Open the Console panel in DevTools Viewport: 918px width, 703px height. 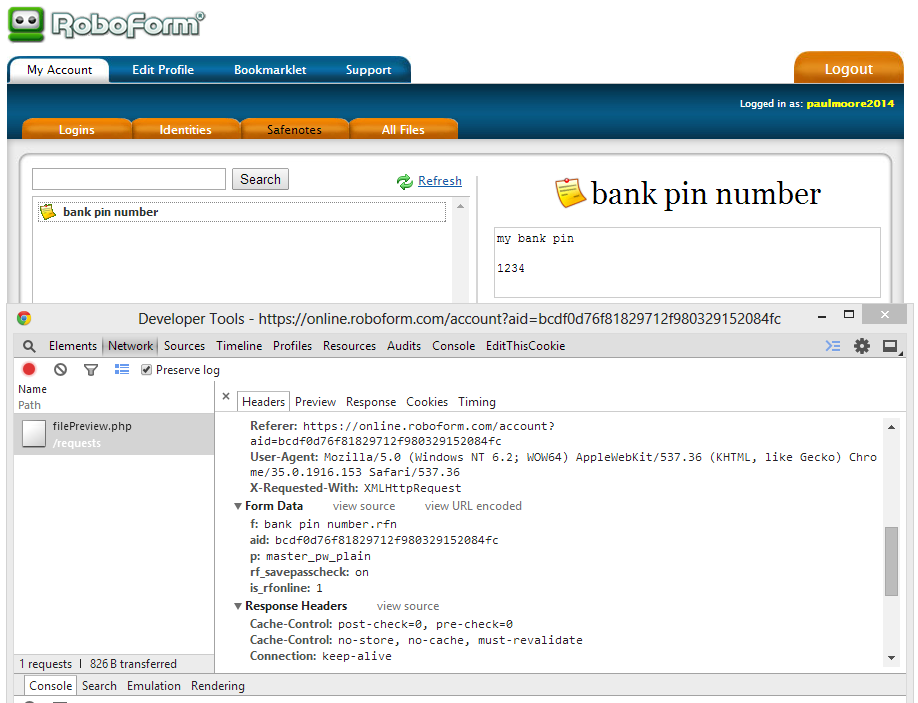(x=453, y=346)
